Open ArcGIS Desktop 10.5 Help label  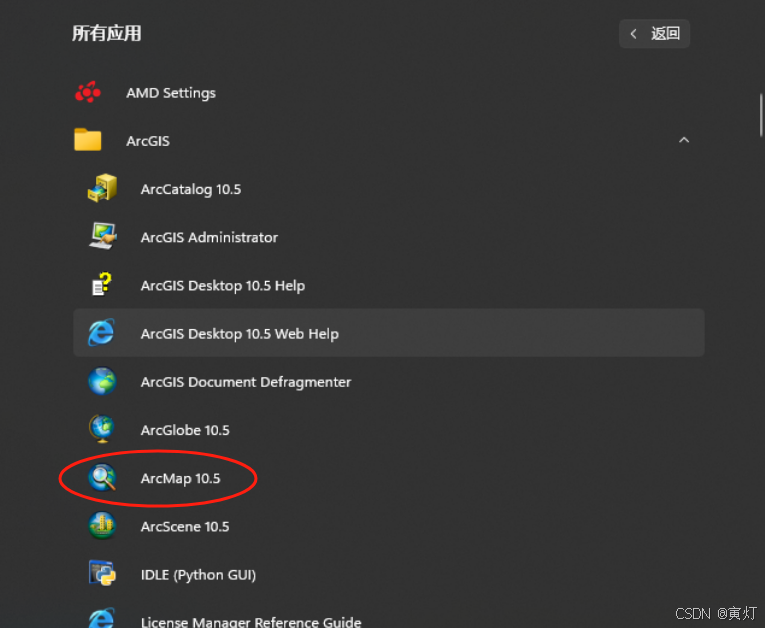tap(223, 285)
